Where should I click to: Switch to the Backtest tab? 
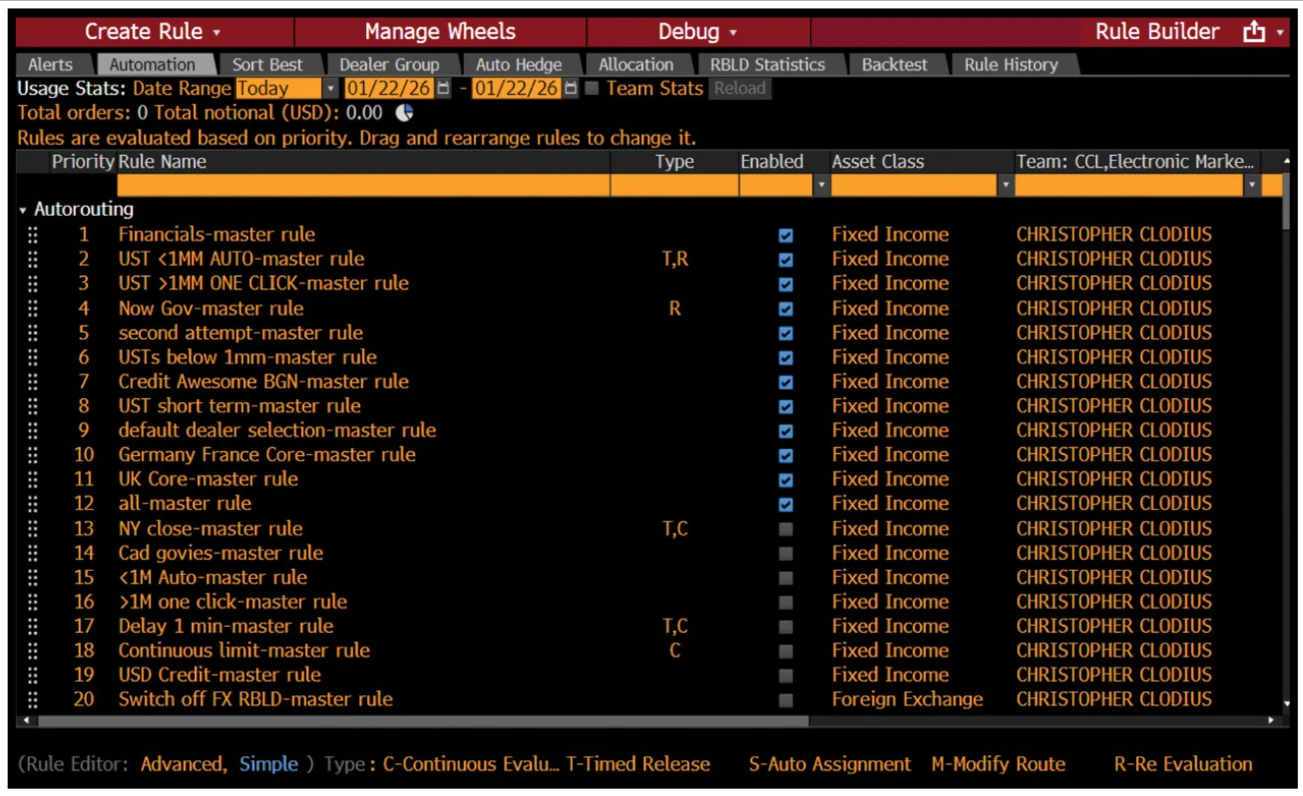click(x=894, y=65)
